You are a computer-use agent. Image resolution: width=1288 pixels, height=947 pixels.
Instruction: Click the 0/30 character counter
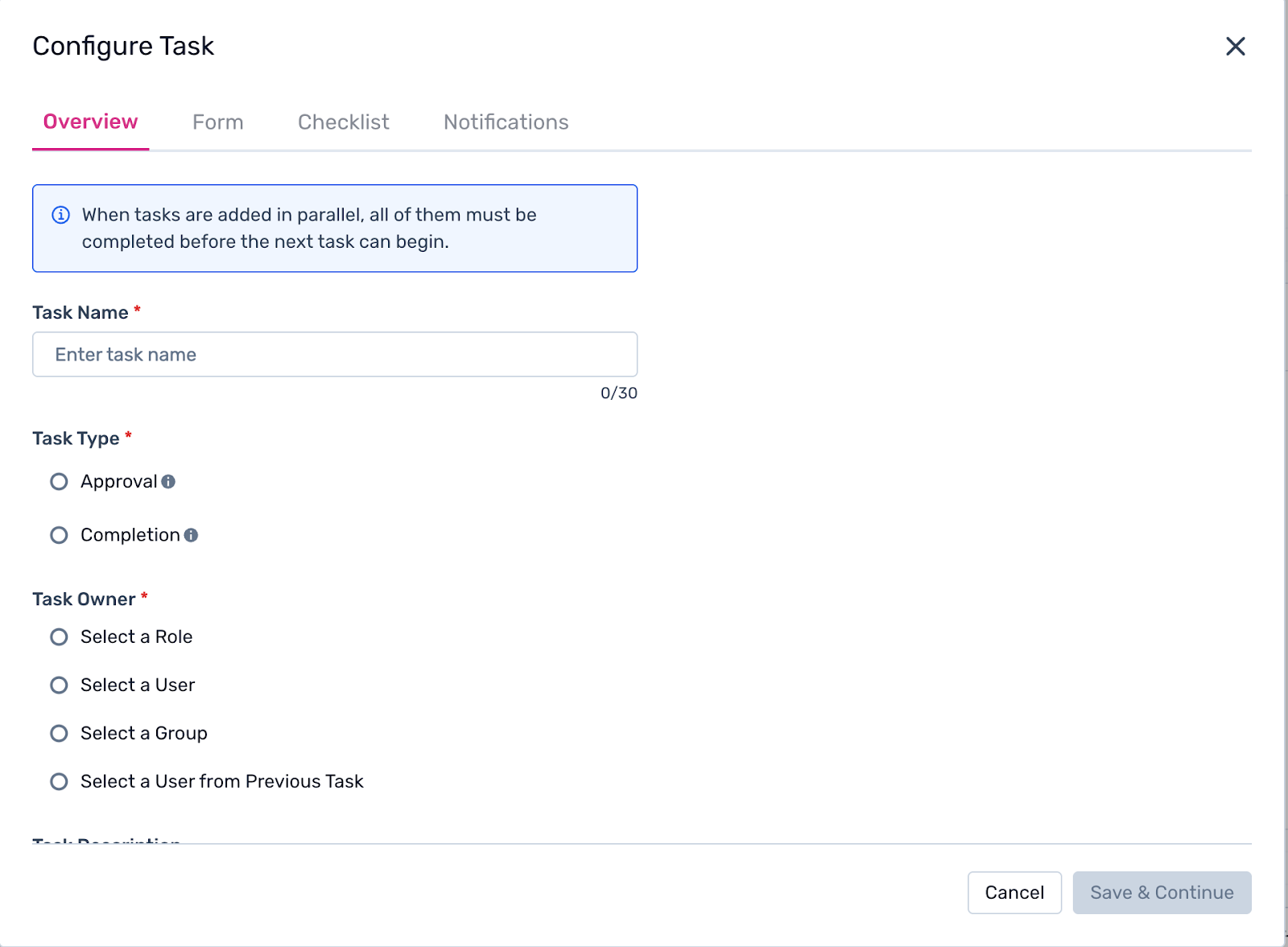pos(618,393)
